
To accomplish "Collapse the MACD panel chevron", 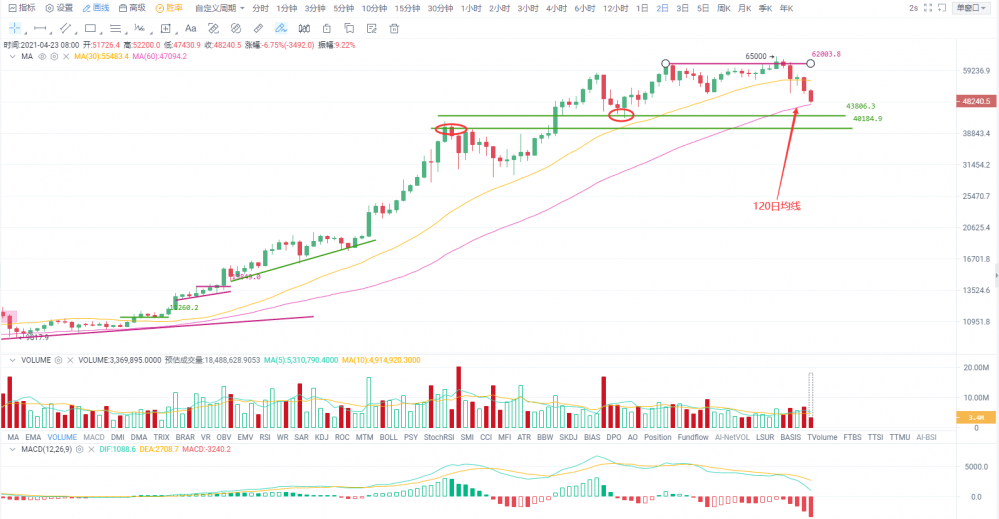I will pos(12,450).
